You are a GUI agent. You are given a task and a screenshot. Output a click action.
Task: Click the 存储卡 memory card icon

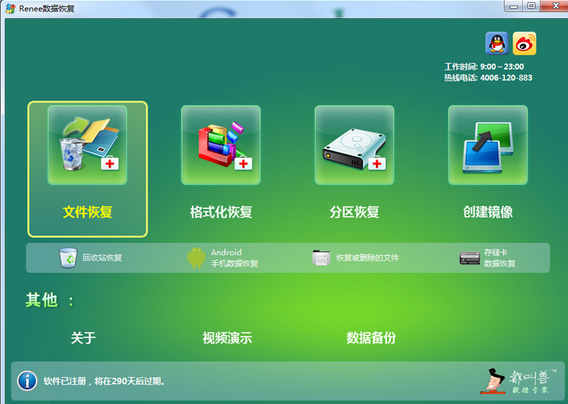click(x=469, y=258)
